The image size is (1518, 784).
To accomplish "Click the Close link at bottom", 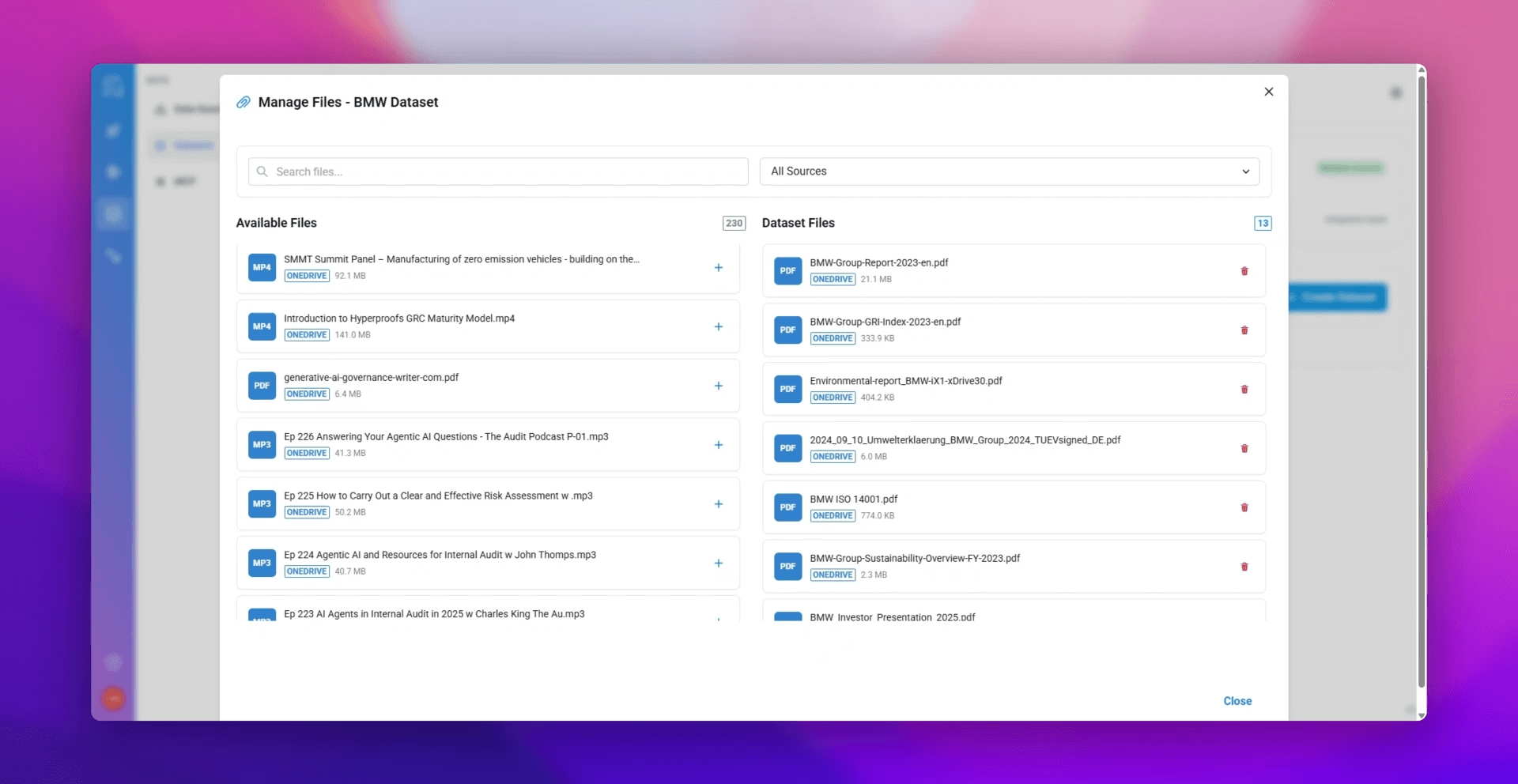I will tap(1237, 701).
